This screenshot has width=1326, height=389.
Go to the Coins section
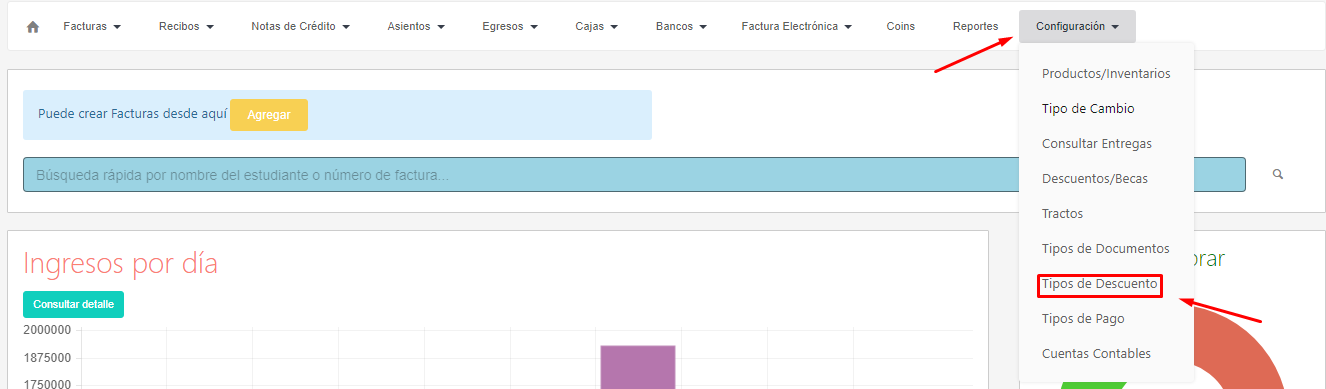point(900,27)
